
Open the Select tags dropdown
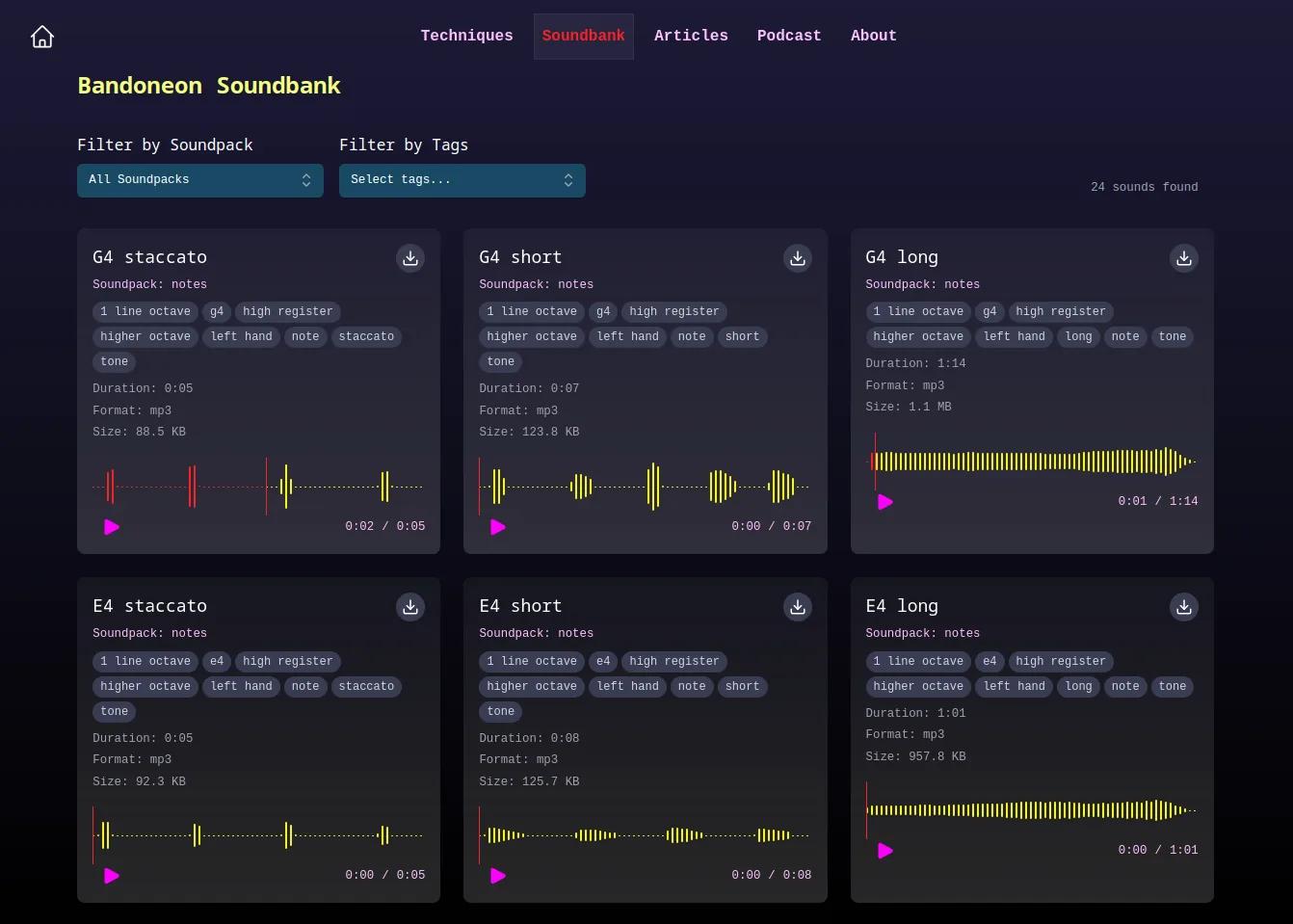click(x=462, y=180)
